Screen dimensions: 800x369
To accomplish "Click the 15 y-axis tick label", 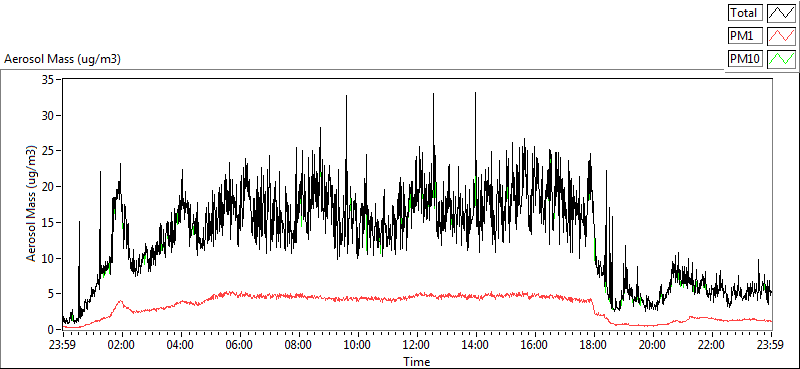I will (49, 223).
